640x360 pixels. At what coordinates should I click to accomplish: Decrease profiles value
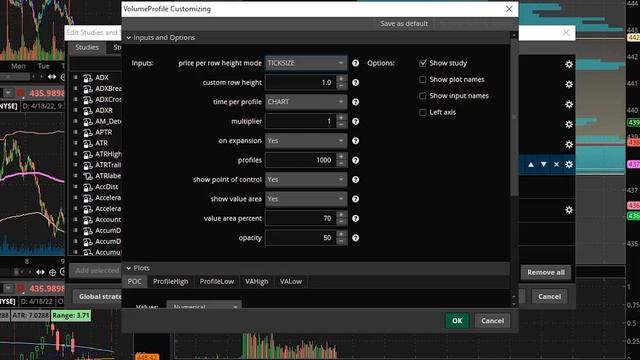click(x=341, y=164)
